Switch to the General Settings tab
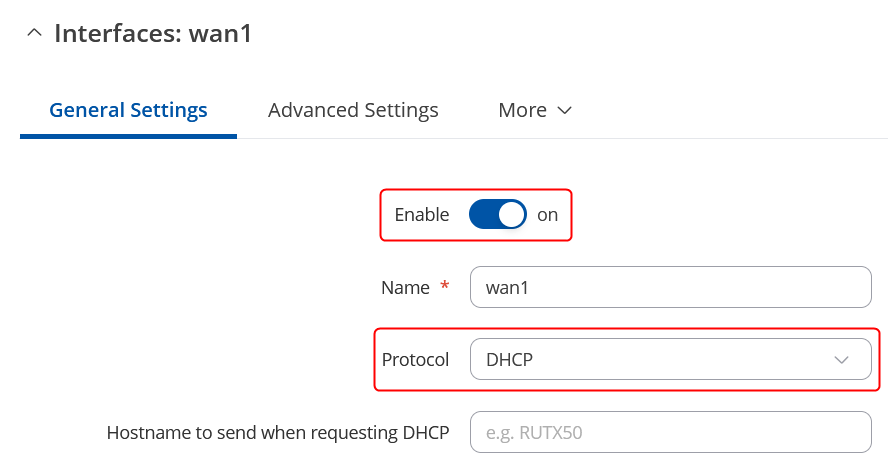This screenshot has height=468, width=888. (x=128, y=110)
